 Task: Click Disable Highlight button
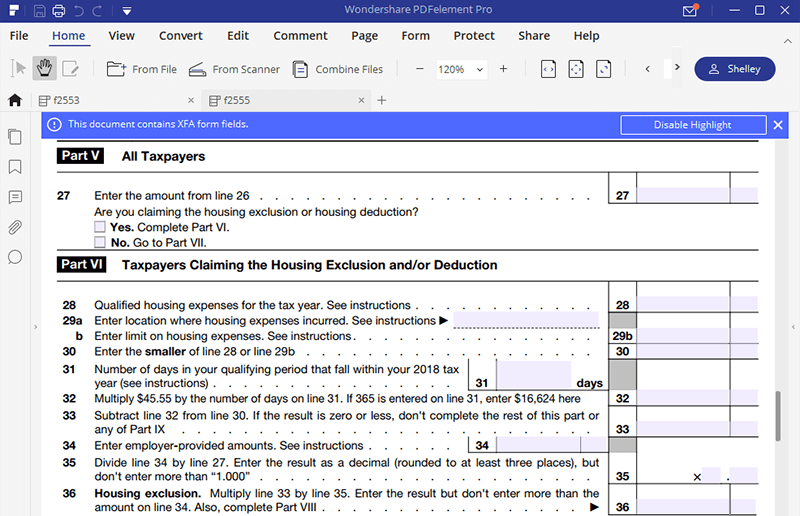[693, 125]
